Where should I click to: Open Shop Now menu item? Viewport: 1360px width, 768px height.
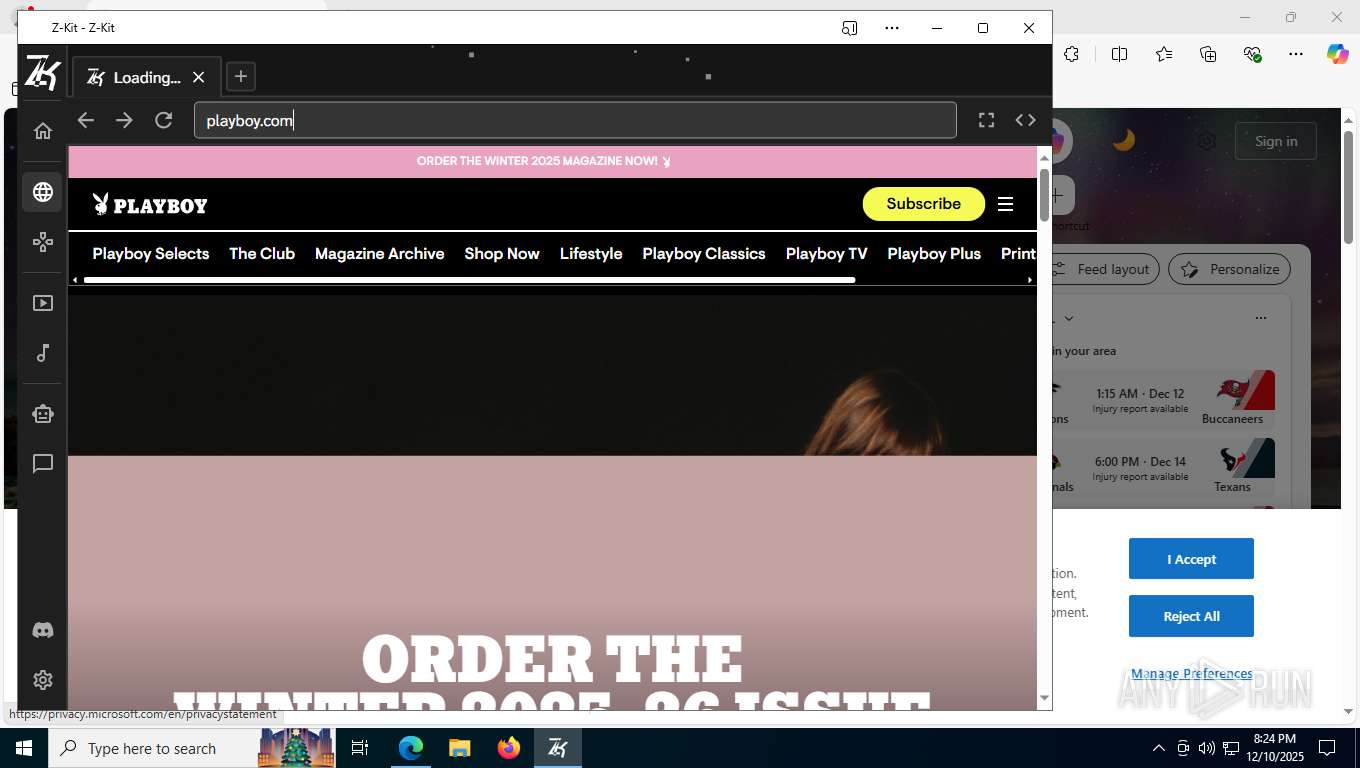(502, 254)
